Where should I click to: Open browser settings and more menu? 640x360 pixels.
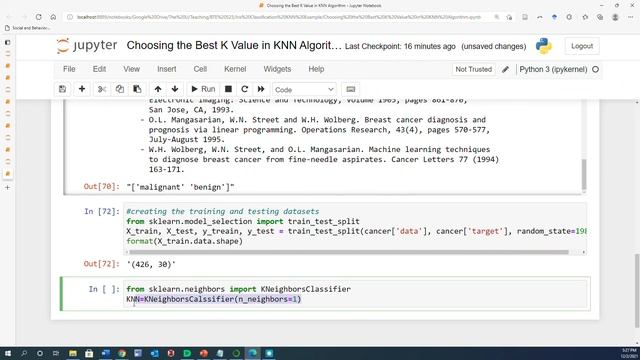[x=631, y=17]
